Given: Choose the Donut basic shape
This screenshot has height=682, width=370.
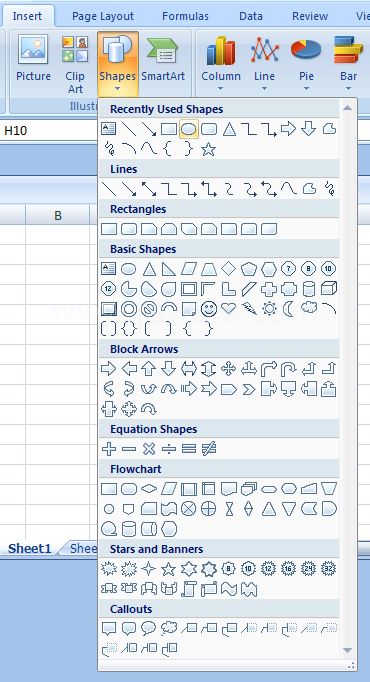Looking at the screenshot, I should point(129,309).
